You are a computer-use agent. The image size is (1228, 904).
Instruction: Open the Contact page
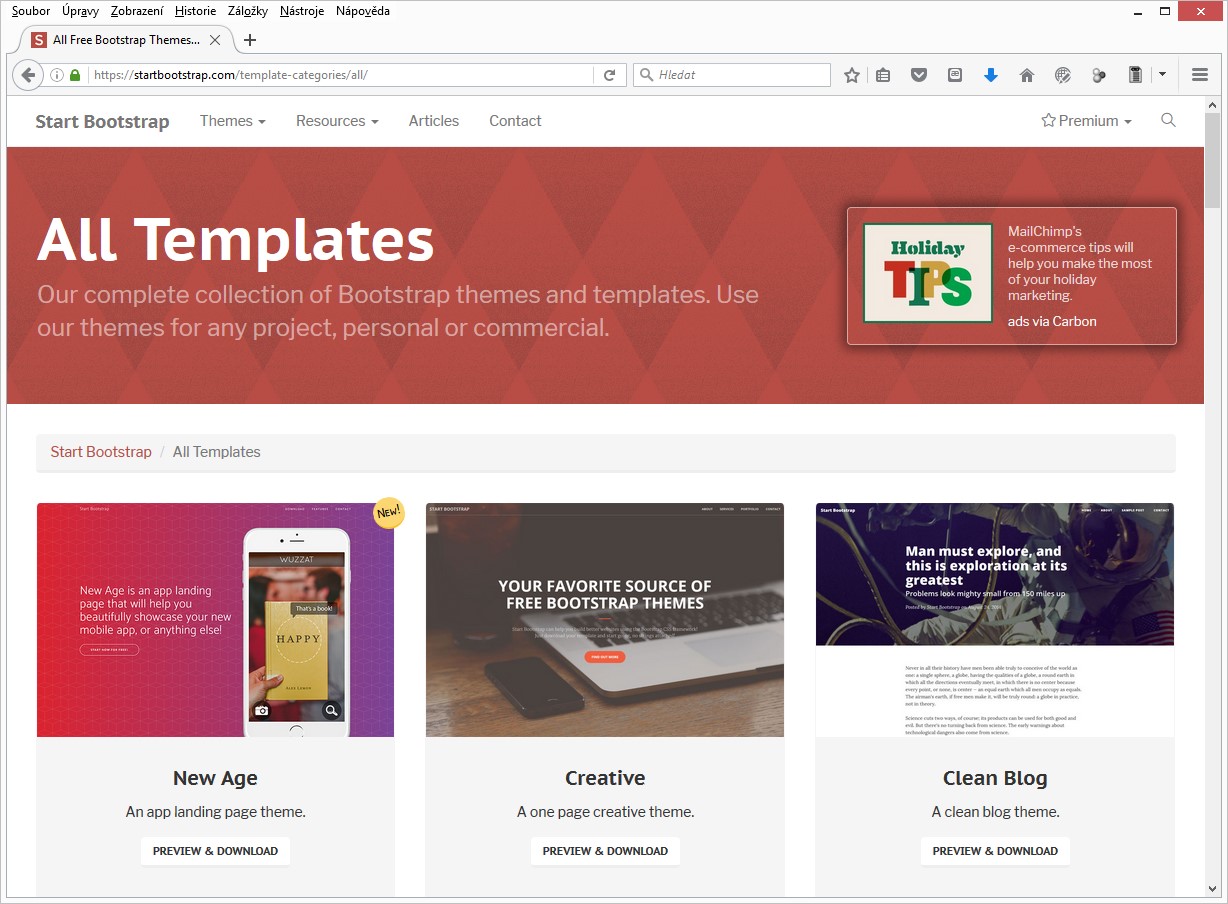[x=515, y=121]
